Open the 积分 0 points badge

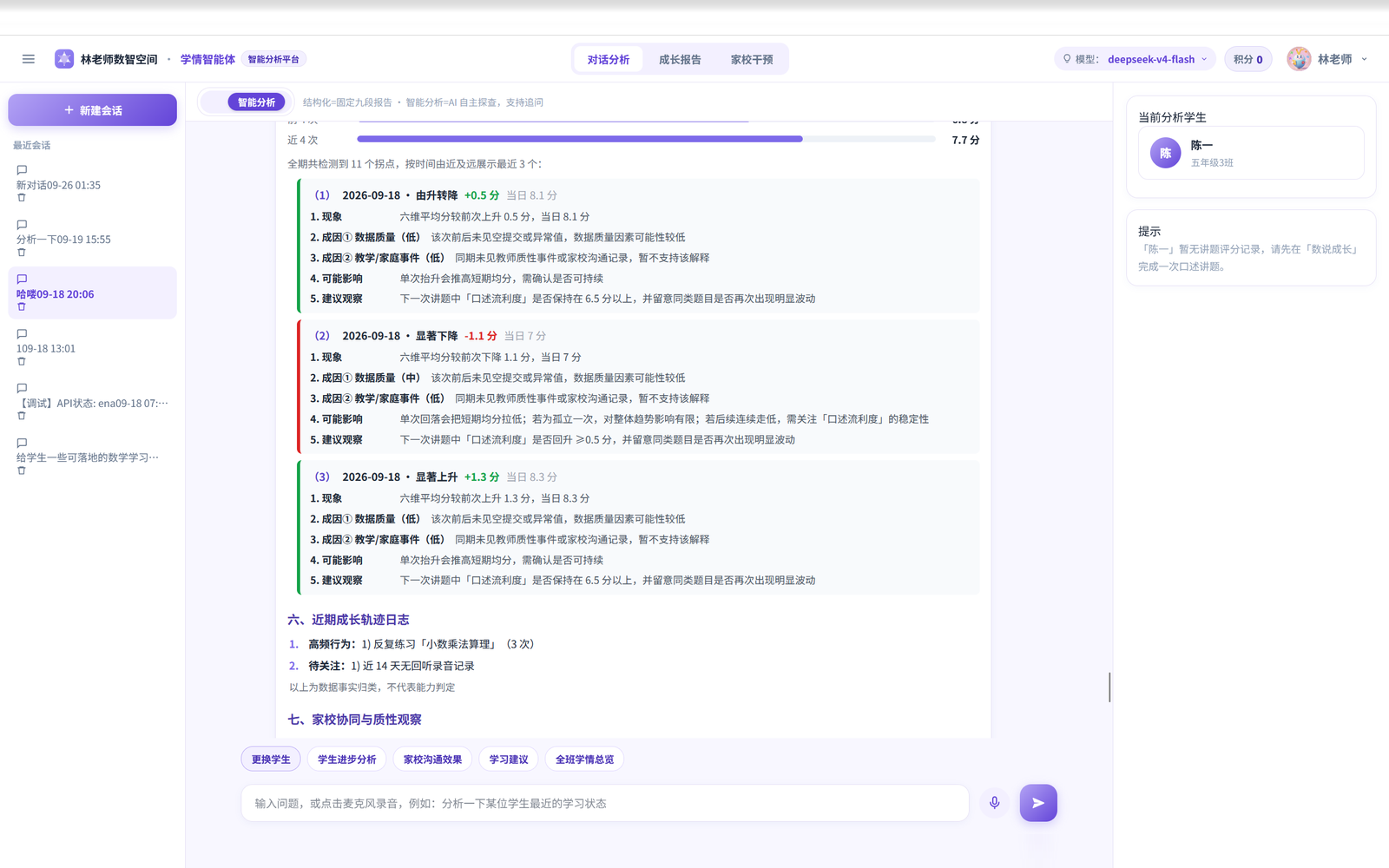[x=1248, y=59]
